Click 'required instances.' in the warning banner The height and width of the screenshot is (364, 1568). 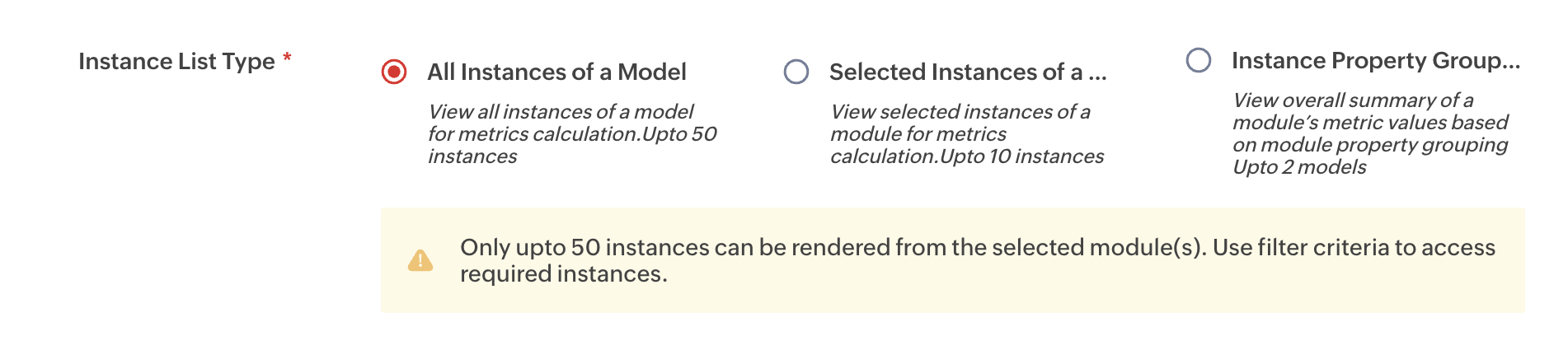pos(564,274)
